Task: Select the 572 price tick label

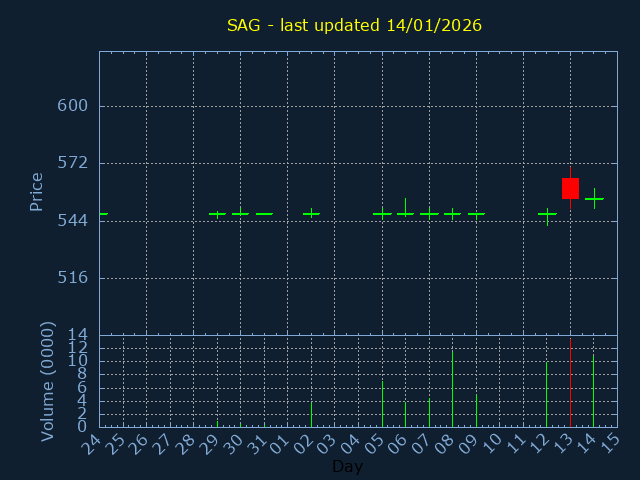Action: (x=72, y=163)
